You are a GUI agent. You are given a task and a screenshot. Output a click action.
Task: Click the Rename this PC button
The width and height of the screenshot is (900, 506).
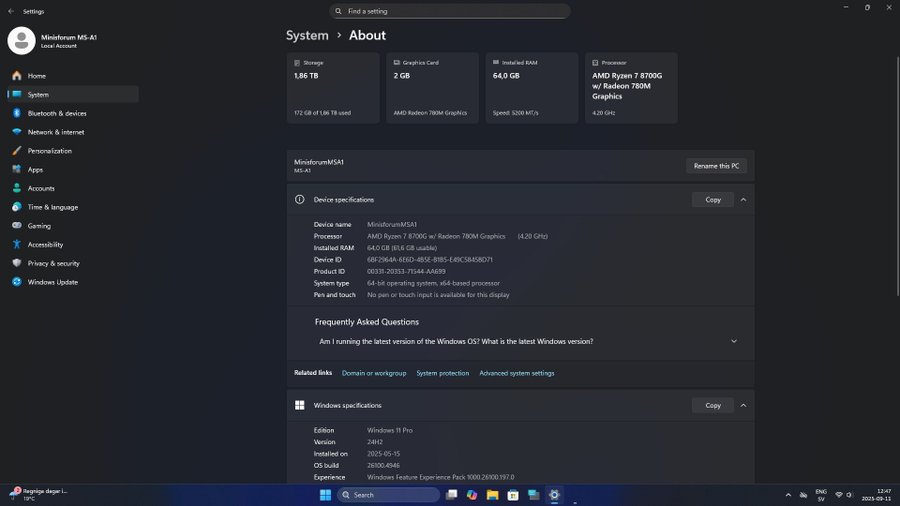(716, 166)
